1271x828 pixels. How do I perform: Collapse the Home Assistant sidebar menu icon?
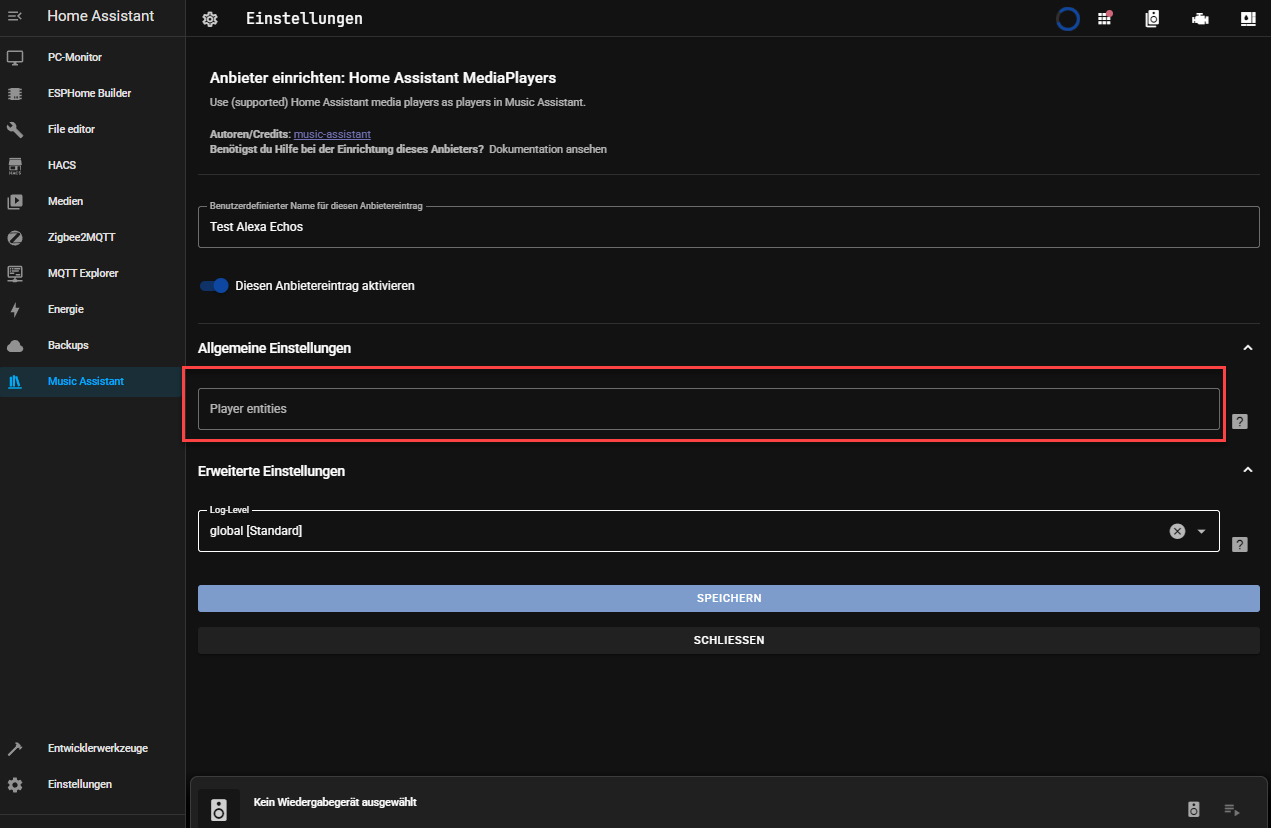(x=15, y=17)
